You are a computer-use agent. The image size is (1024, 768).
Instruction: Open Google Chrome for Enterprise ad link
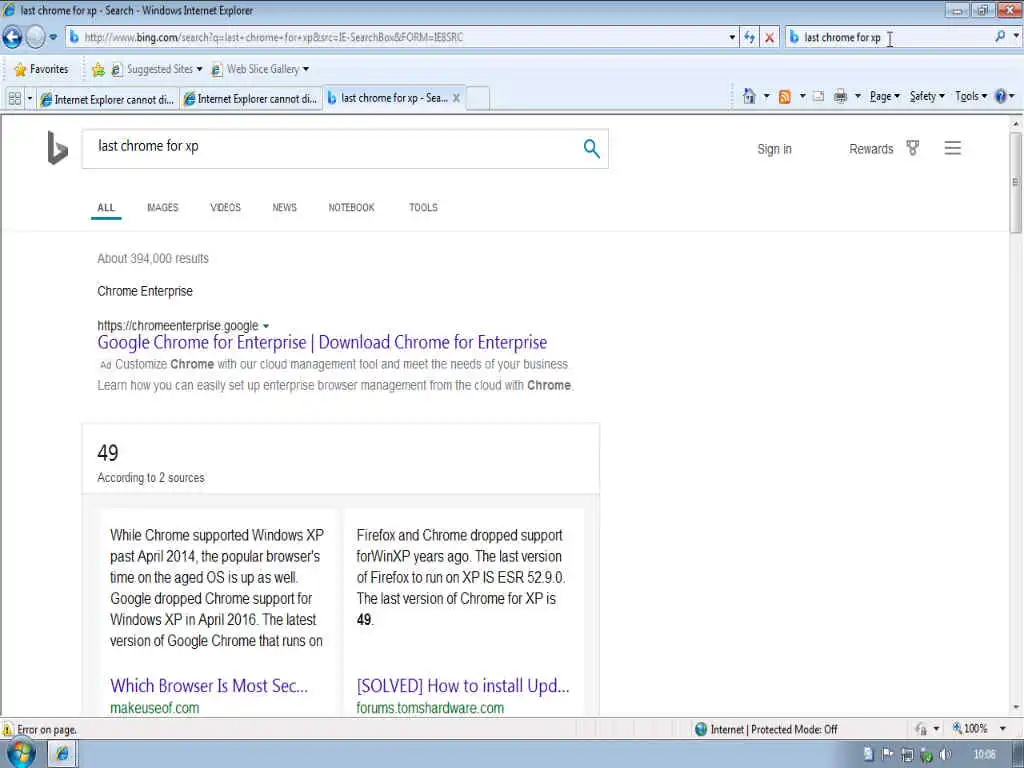point(322,342)
